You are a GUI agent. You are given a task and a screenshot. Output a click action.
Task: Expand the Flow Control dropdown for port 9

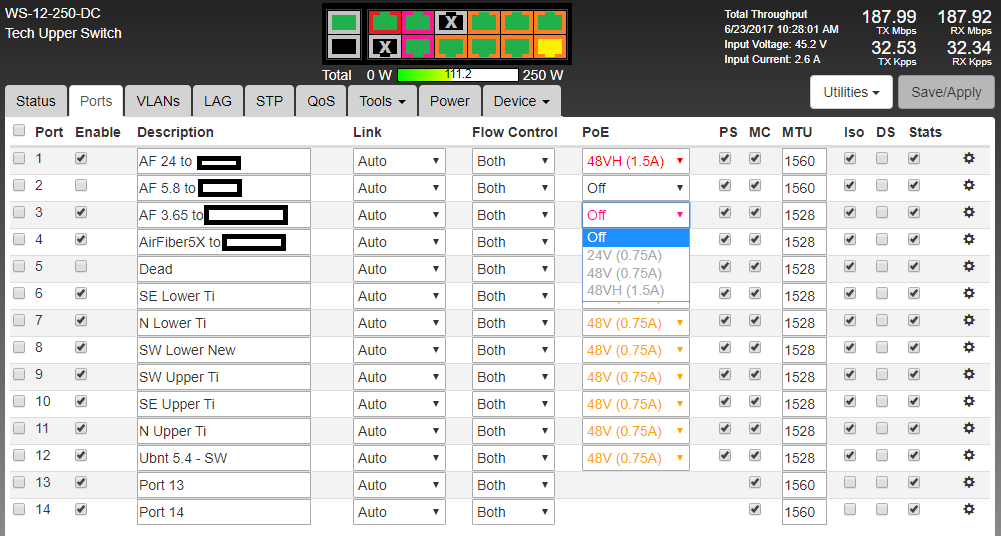pyautogui.click(x=513, y=377)
